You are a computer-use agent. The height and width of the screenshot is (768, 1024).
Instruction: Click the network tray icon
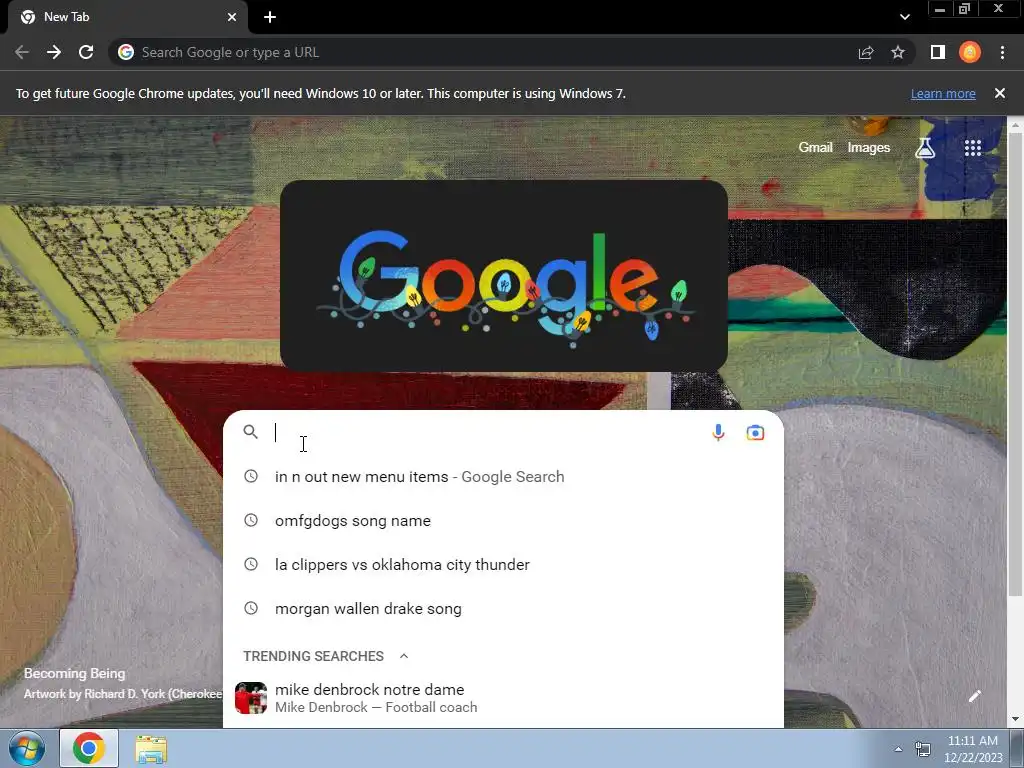923,749
